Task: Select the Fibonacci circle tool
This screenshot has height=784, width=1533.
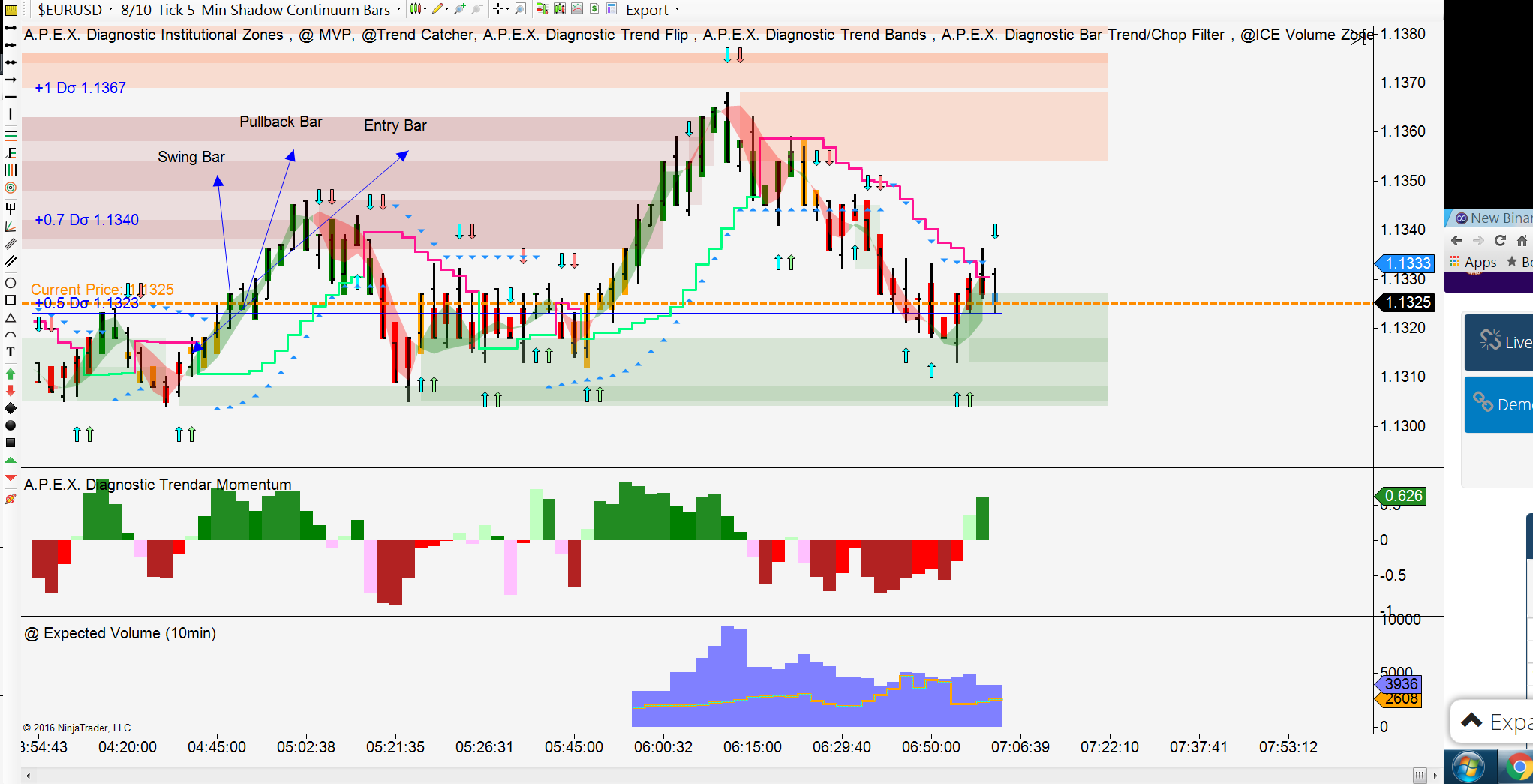Action: click(11, 188)
